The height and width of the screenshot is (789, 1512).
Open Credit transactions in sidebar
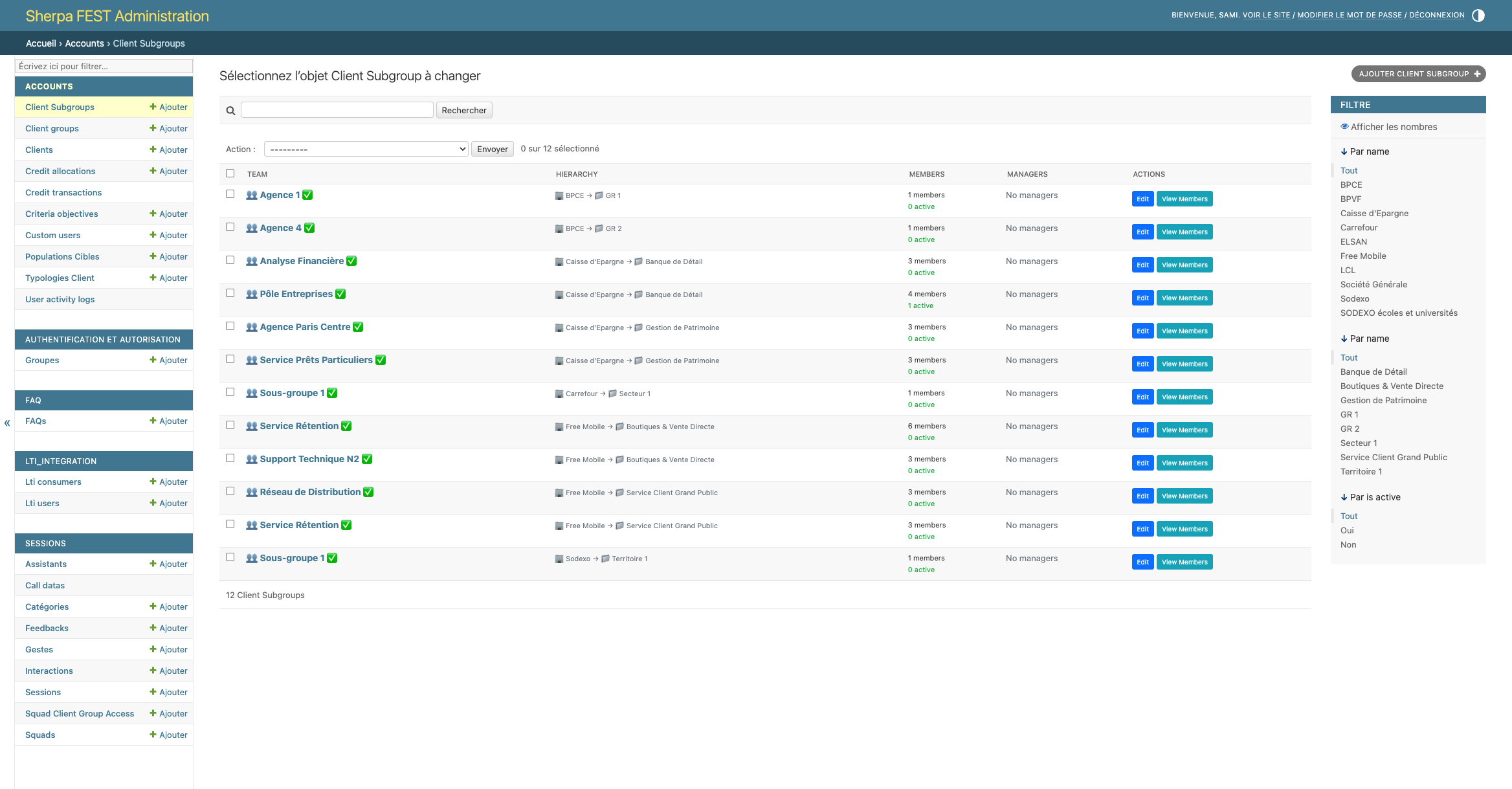coord(63,192)
